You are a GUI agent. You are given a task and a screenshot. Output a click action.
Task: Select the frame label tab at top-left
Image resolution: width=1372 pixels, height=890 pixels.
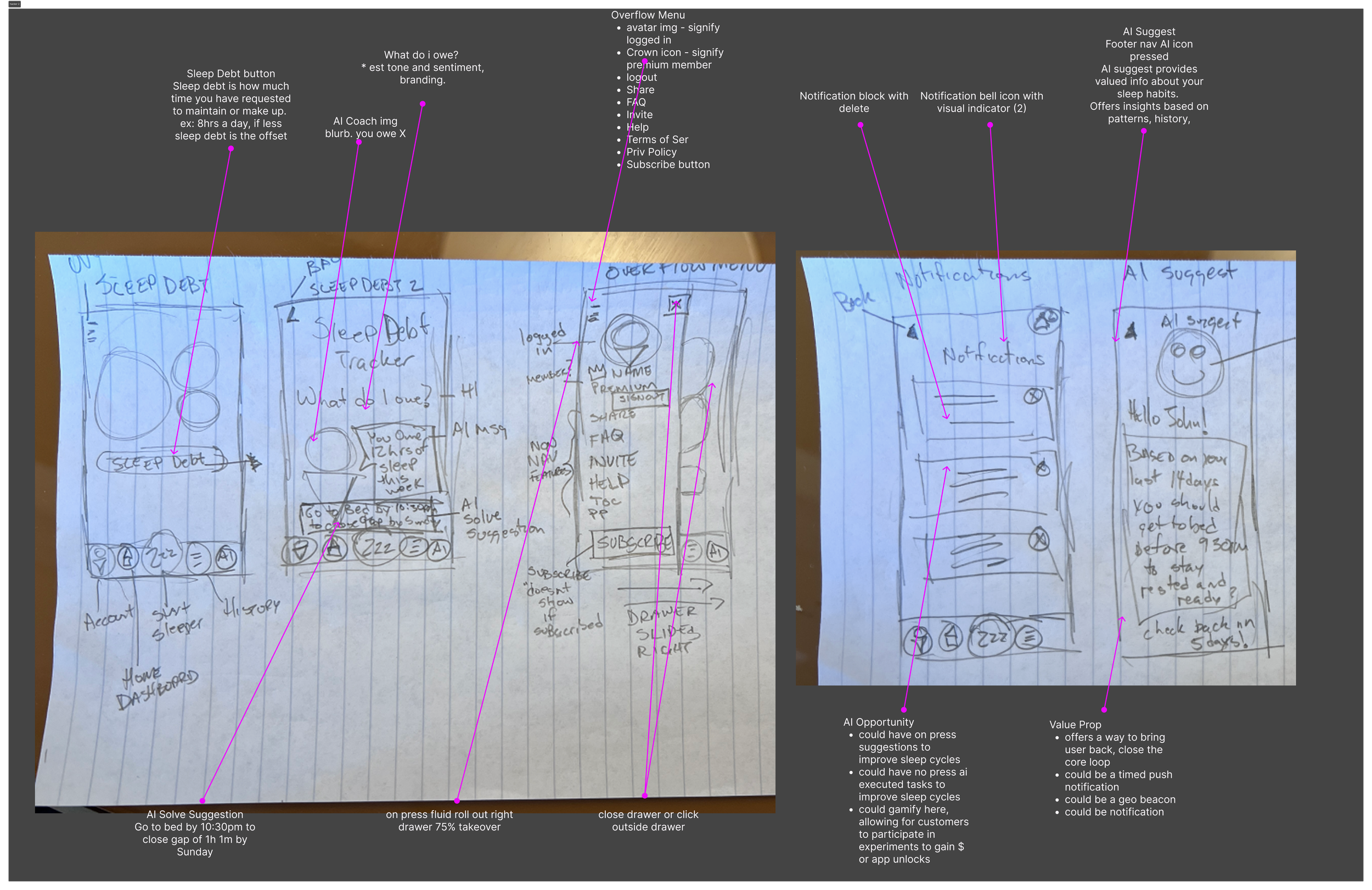[x=14, y=4]
